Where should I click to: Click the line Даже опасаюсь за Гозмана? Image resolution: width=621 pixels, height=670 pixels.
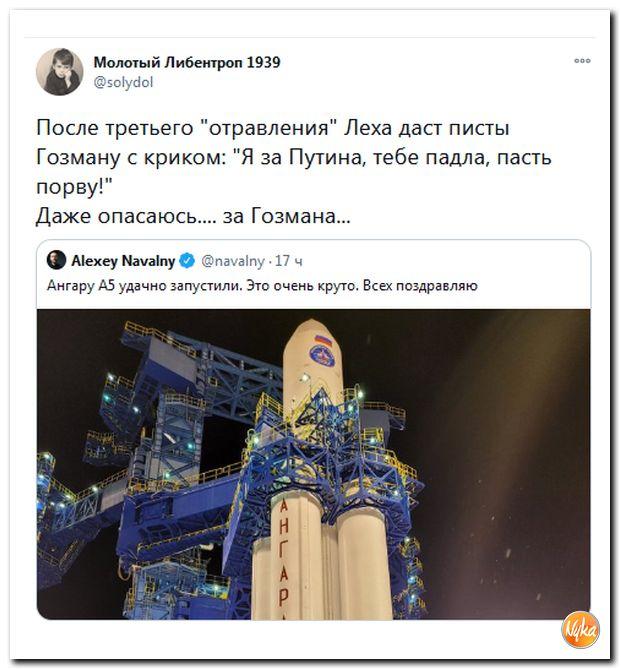tap(193, 216)
